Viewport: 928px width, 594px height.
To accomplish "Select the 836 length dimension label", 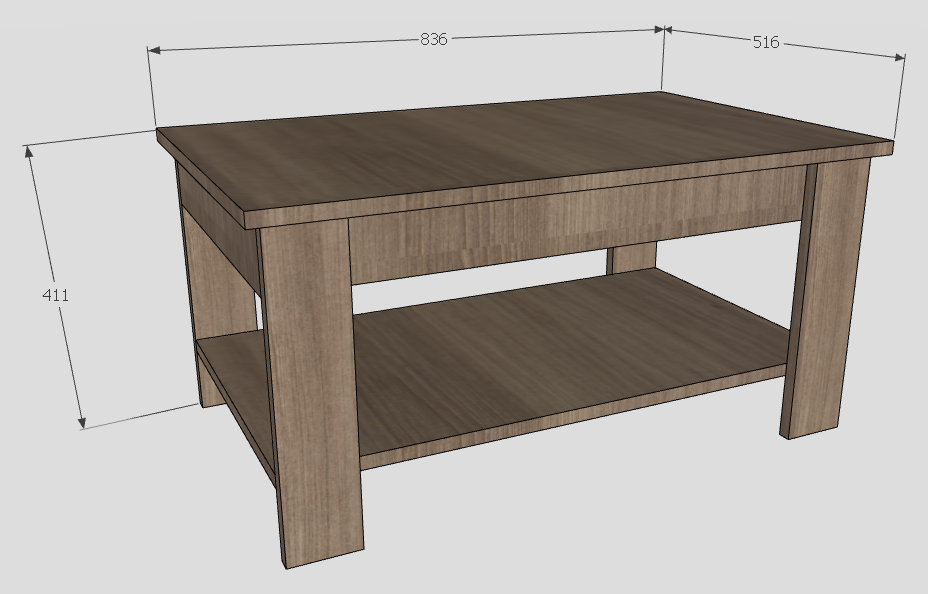I will click(433, 40).
